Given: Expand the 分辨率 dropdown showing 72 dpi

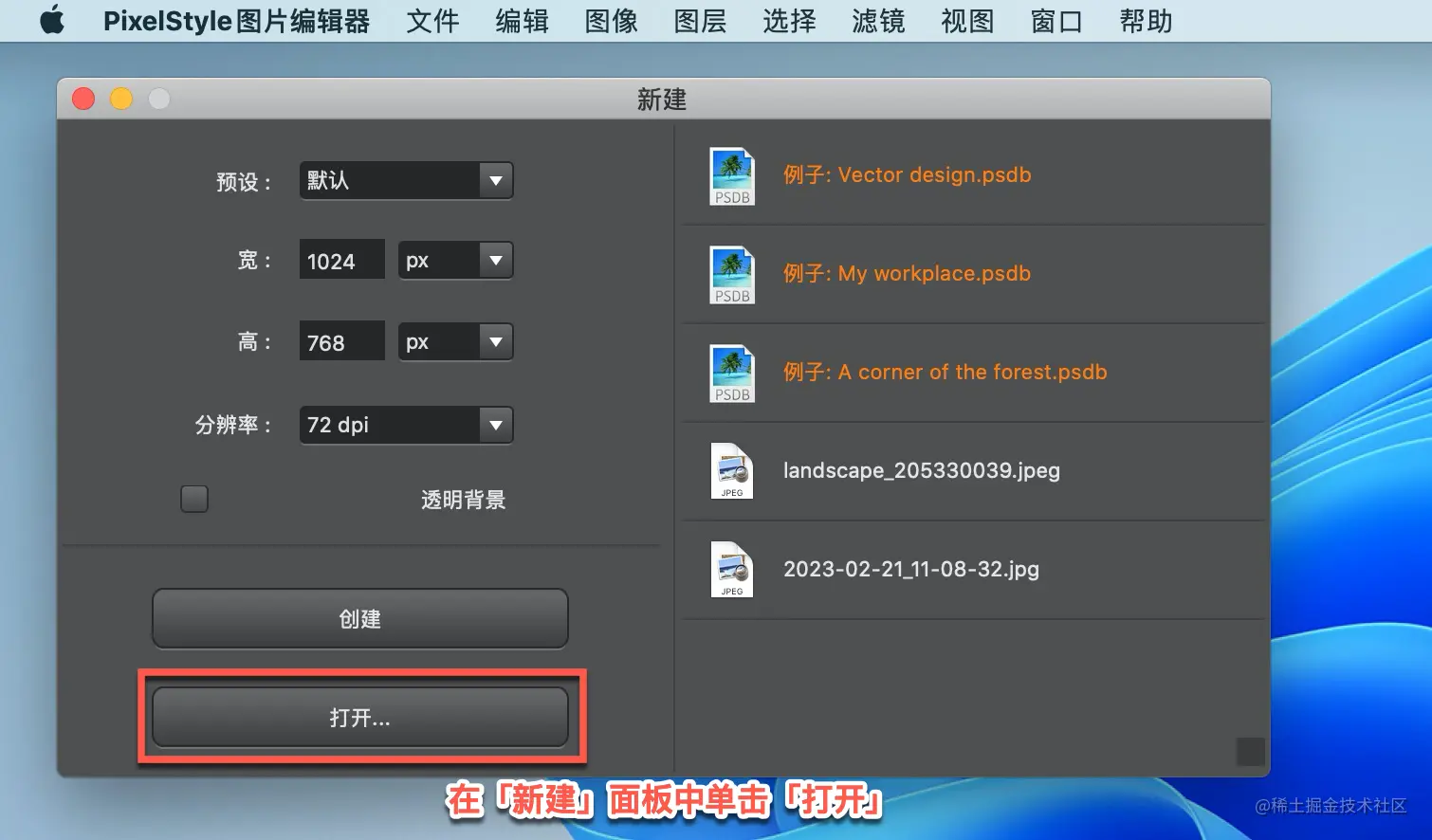Looking at the screenshot, I should (406, 425).
